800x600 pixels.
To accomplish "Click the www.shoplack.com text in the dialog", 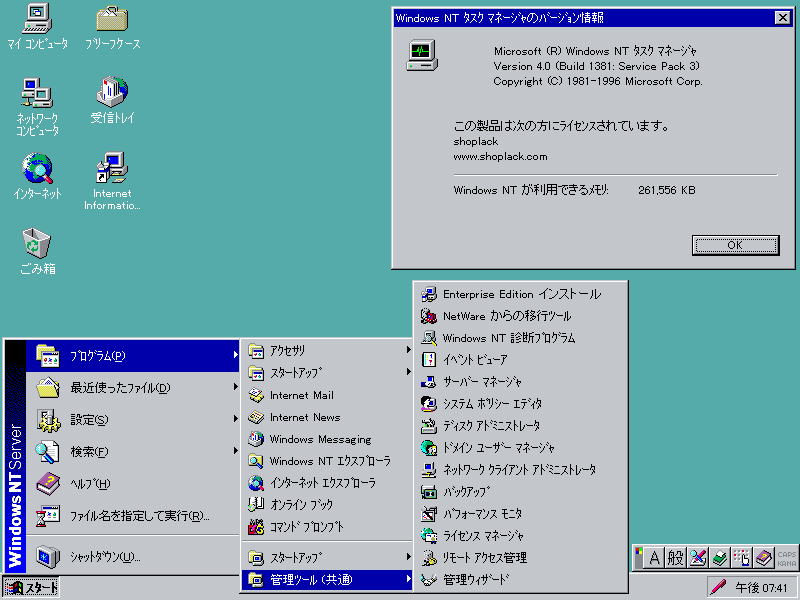I will coord(500,157).
